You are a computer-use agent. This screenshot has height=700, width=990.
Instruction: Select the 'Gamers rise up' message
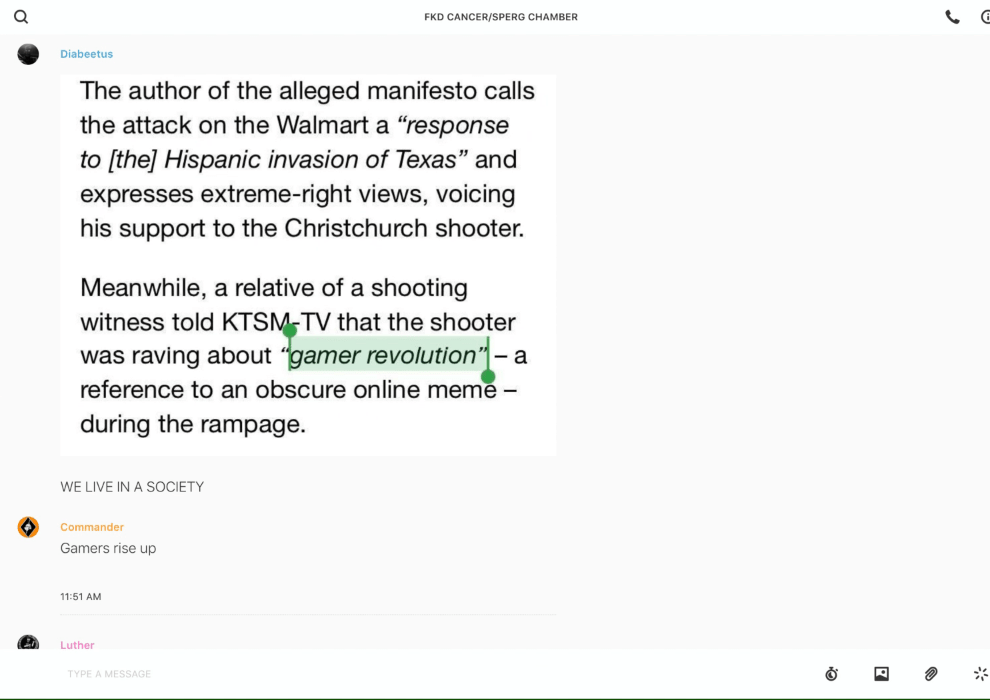pos(108,549)
